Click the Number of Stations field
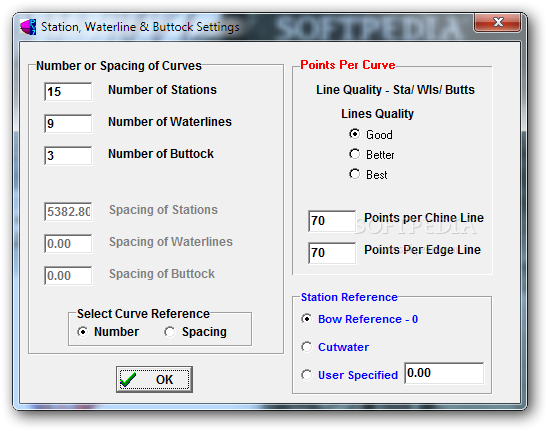The width and height of the screenshot is (548, 431). (68, 92)
